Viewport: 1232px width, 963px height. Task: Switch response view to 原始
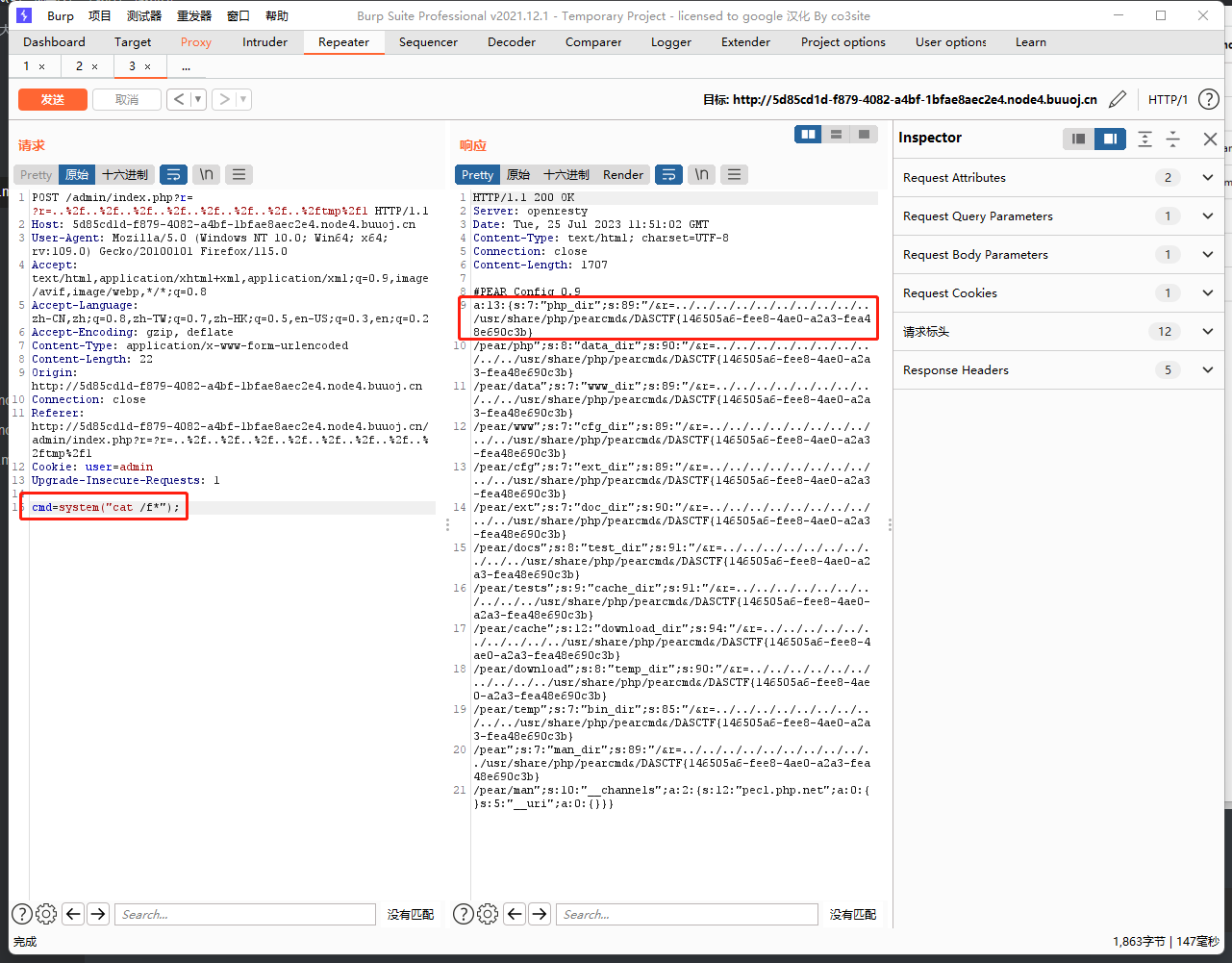click(518, 174)
